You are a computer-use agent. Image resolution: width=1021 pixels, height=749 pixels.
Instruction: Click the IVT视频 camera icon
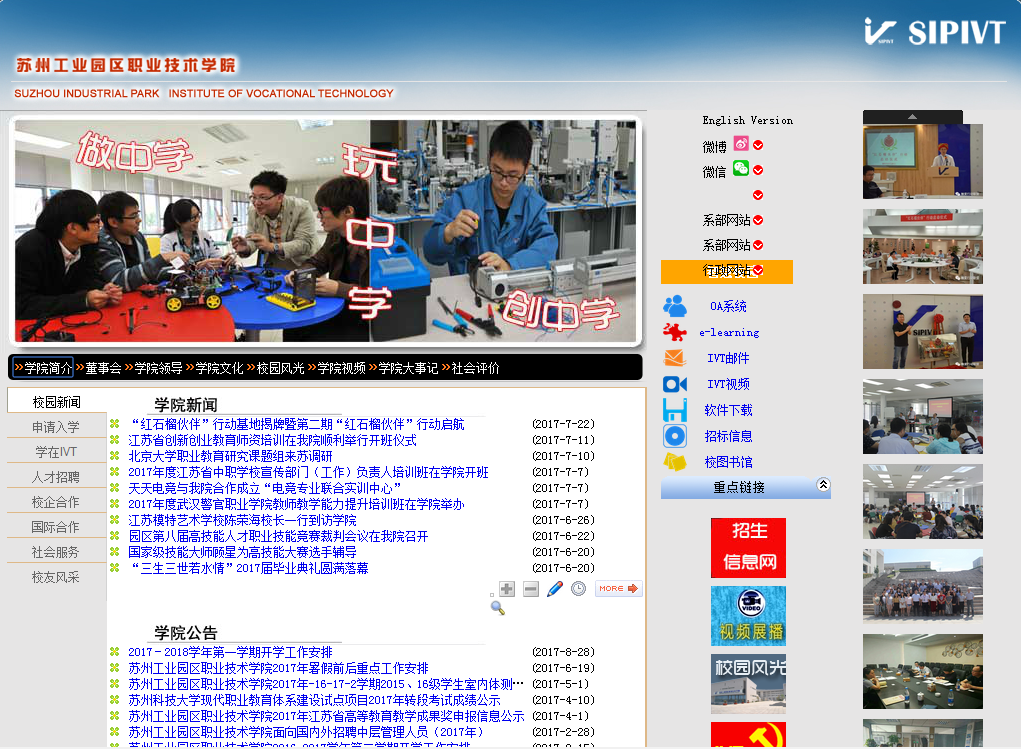(675, 384)
